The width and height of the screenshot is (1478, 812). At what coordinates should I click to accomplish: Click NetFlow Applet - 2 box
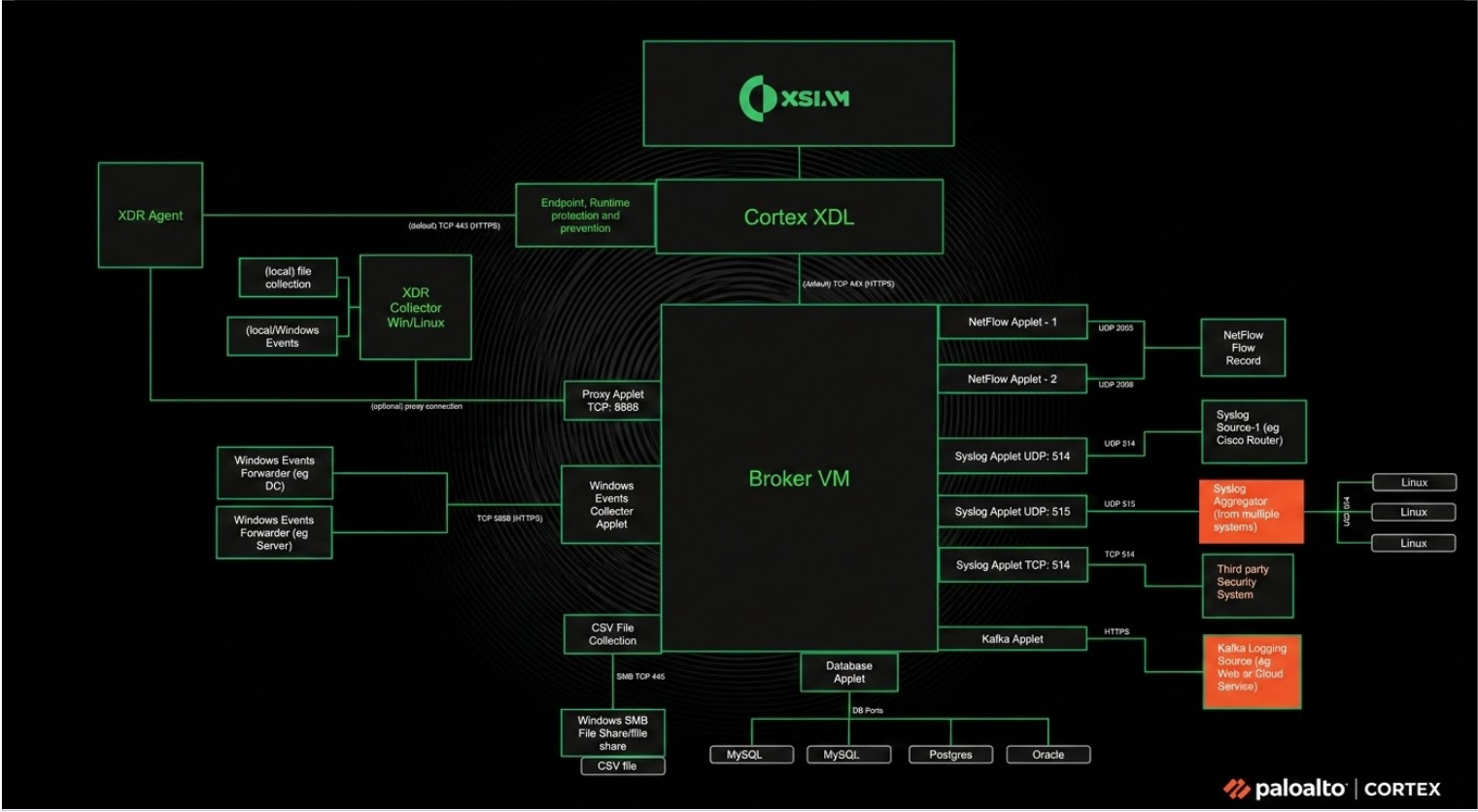(1013, 379)
